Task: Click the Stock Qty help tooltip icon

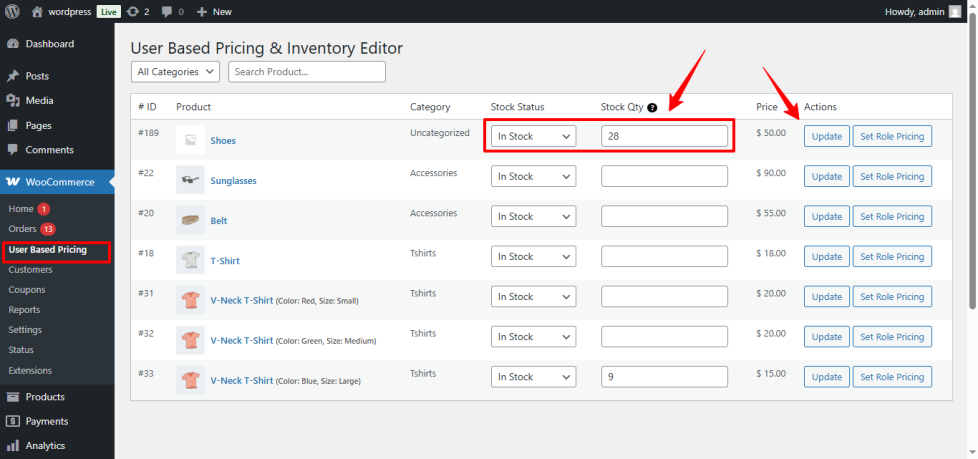Action: coord(652,107)
